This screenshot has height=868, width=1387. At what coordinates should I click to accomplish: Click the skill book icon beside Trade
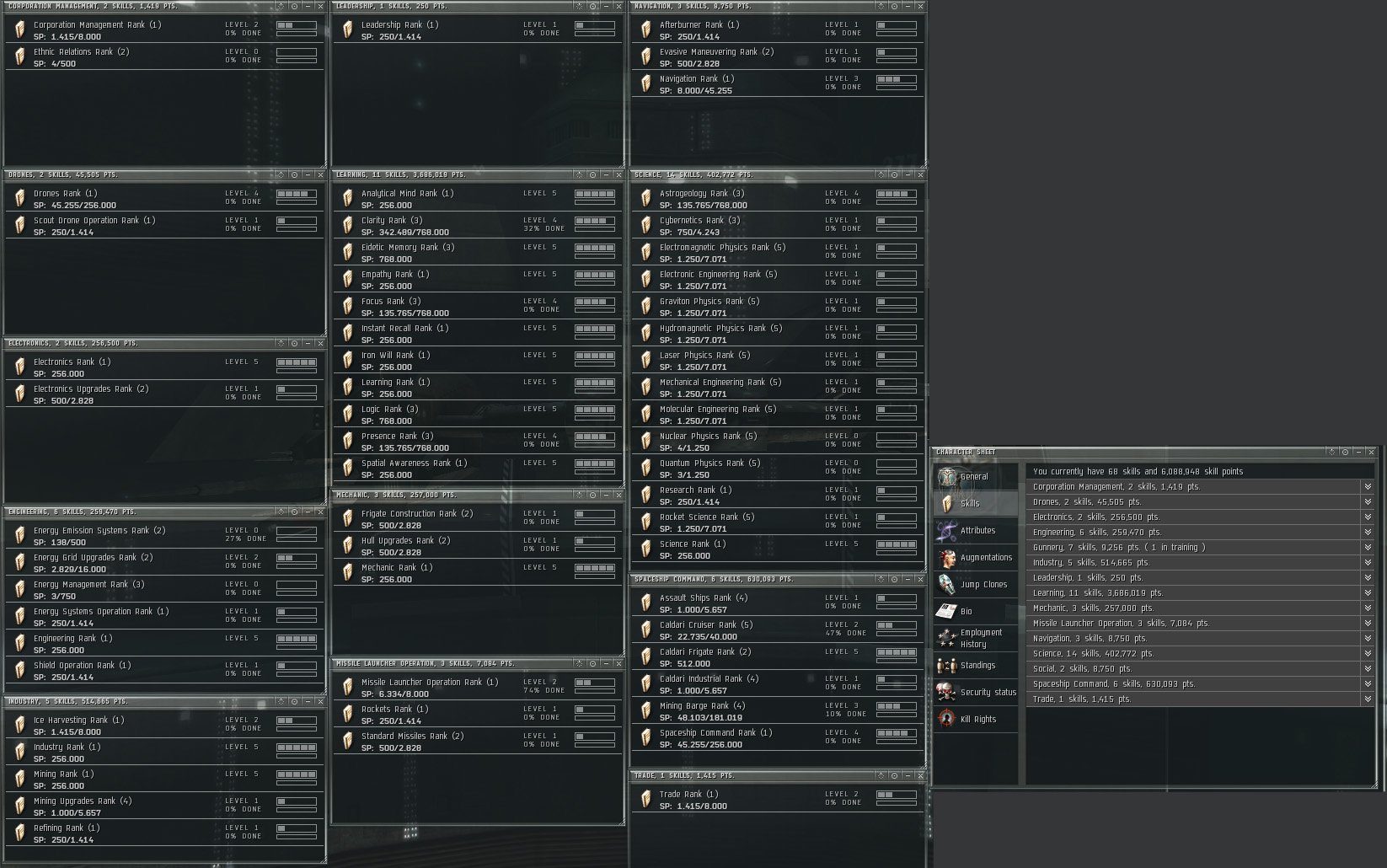click(x=646, y=800)
